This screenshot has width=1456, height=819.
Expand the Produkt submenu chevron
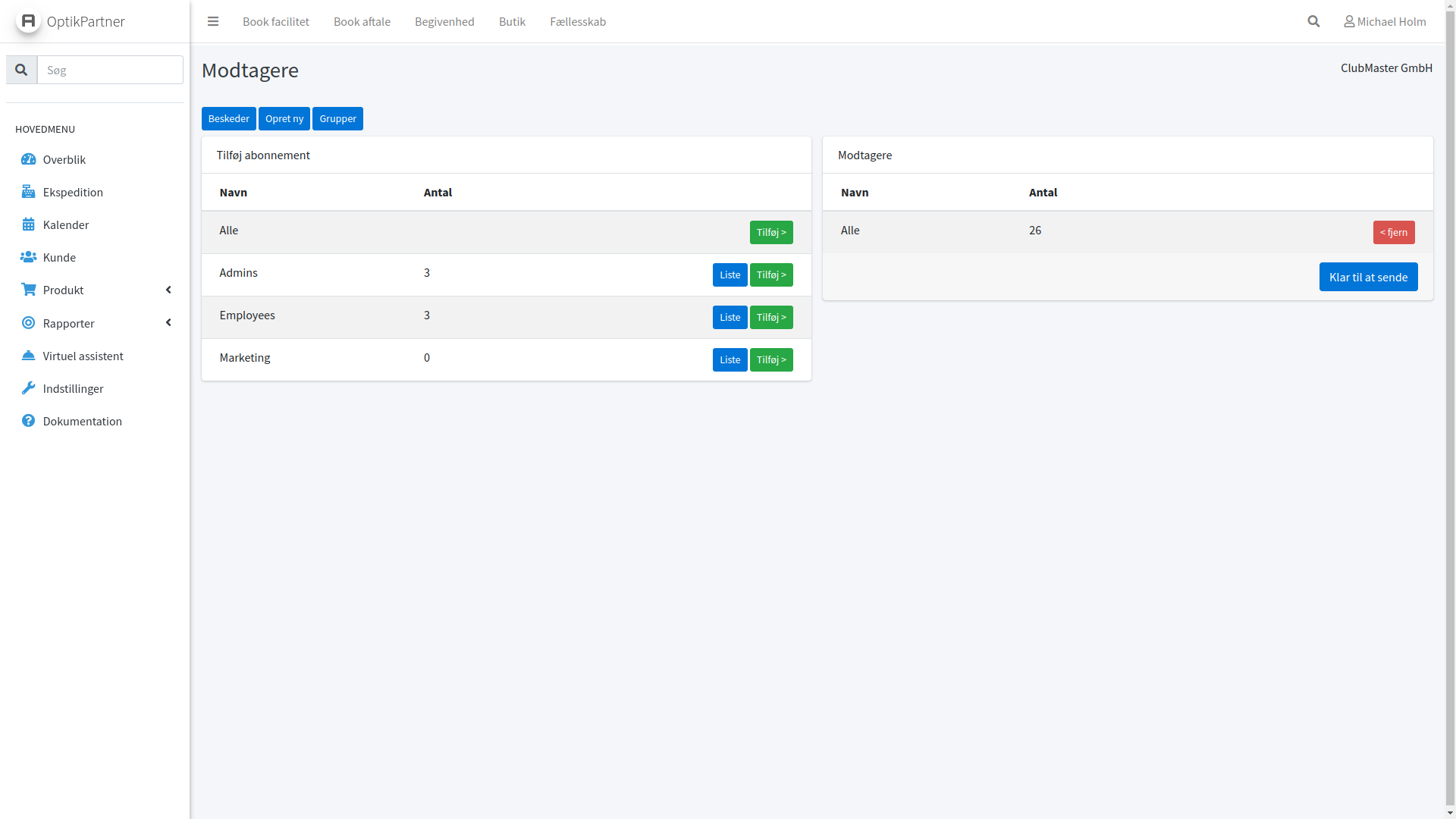pyautogui.click(x=168, y=290)
